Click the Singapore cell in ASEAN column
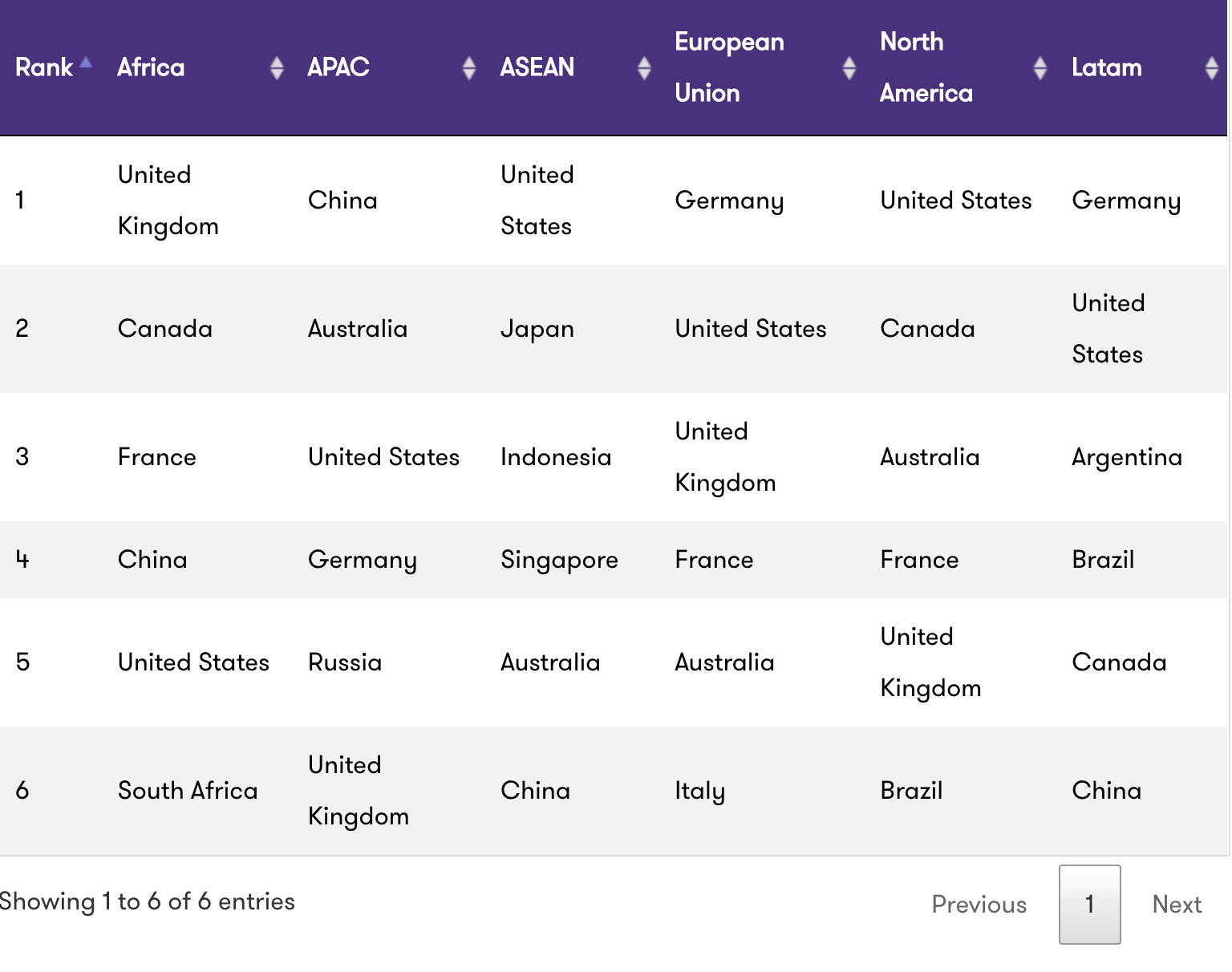Viewport: 1232px width, 972px height. 559,560
